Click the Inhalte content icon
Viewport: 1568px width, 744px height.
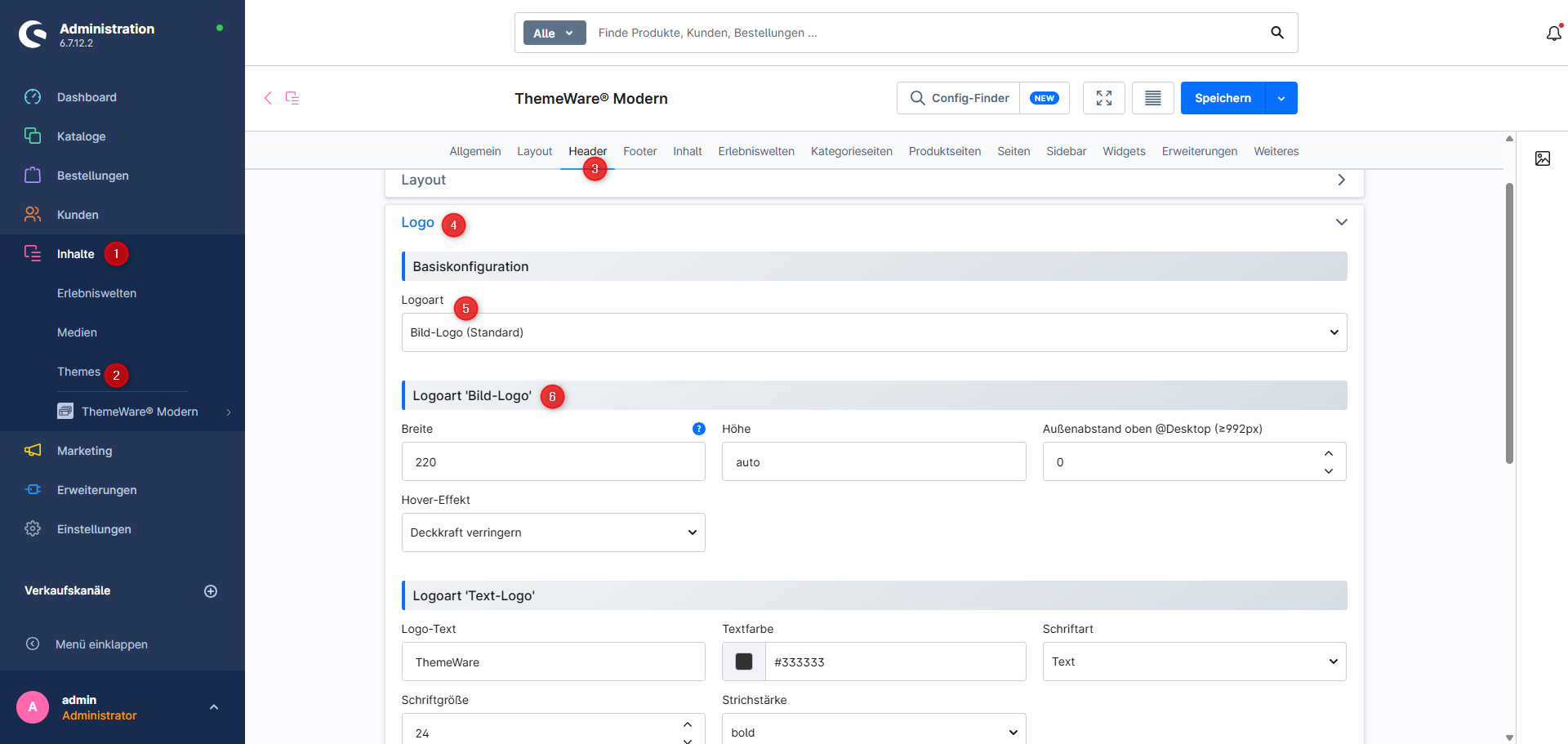[33, 253]
